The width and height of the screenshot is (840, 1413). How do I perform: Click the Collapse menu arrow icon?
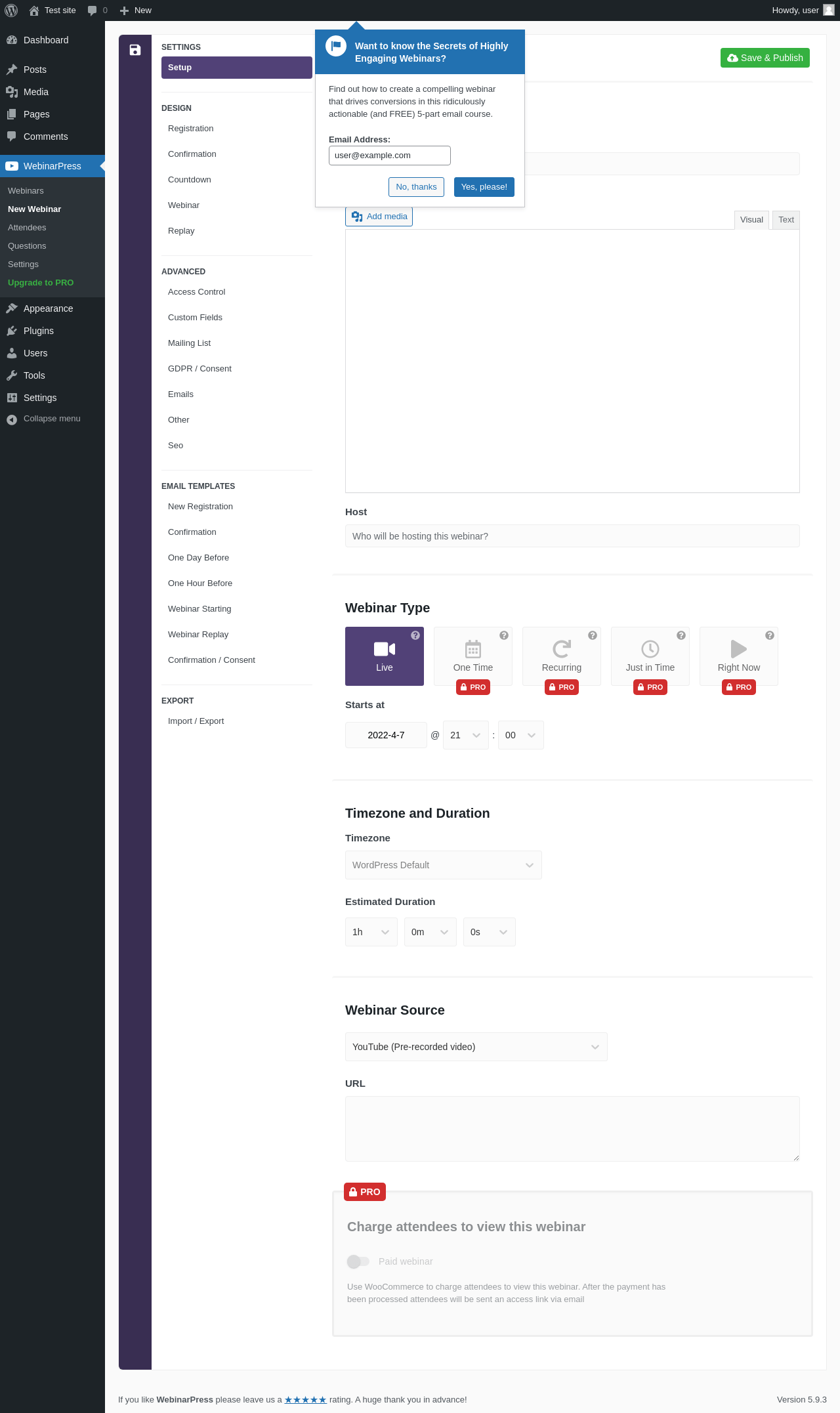coord(12,419)
